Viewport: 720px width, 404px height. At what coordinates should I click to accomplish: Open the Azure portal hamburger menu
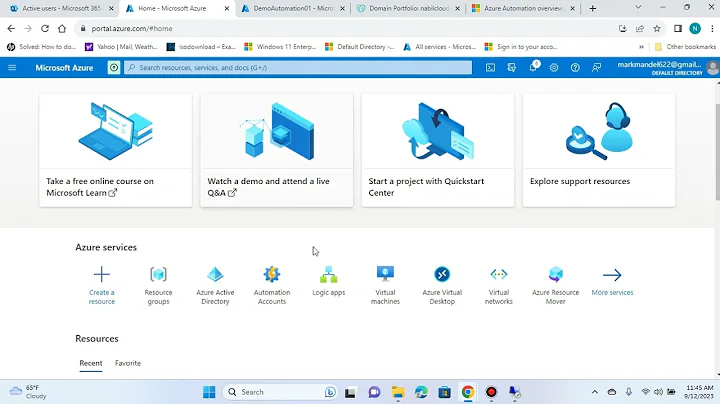pos(12,67)
